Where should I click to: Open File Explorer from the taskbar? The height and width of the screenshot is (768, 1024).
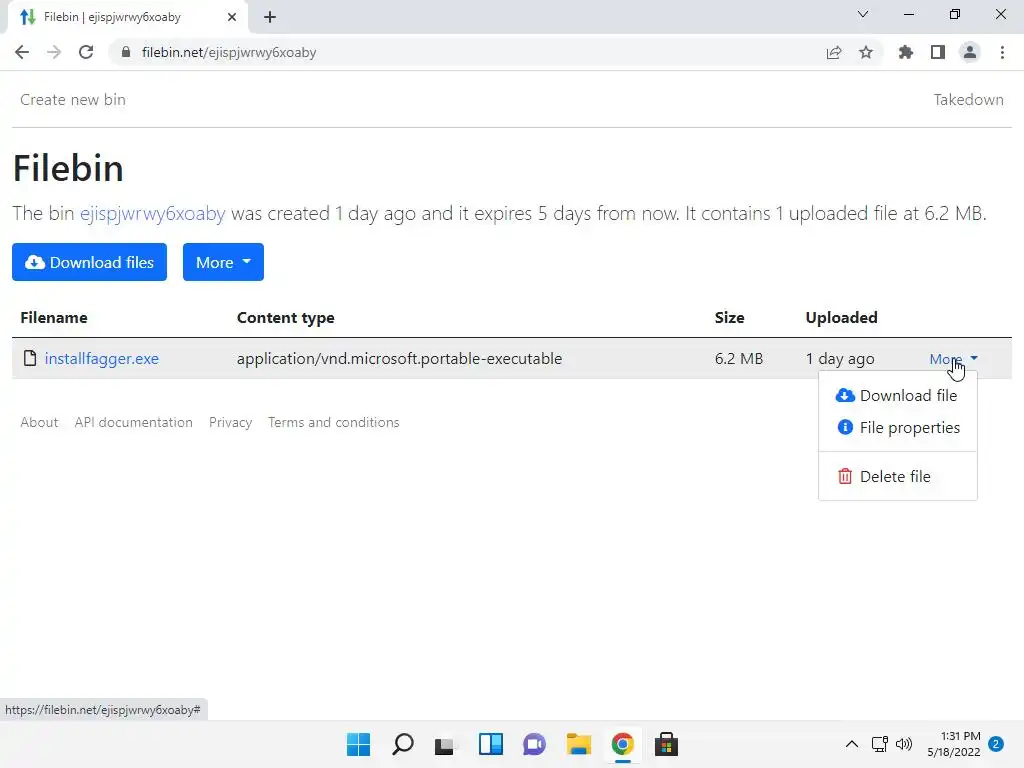(579, 744)
